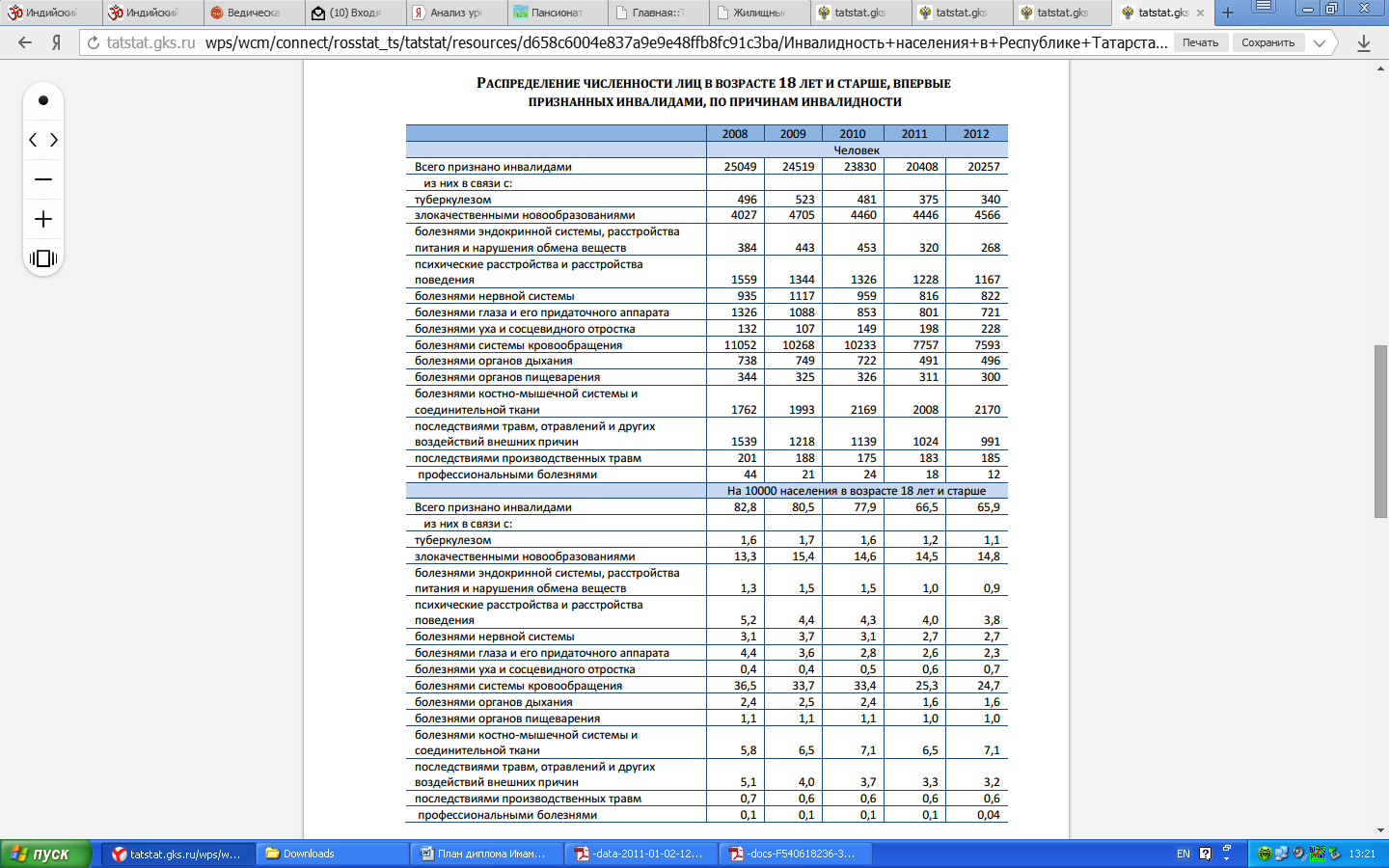
Task: Click Сохранить to save the PDF
Action: pyautogui.click(x=1267, y=42)
